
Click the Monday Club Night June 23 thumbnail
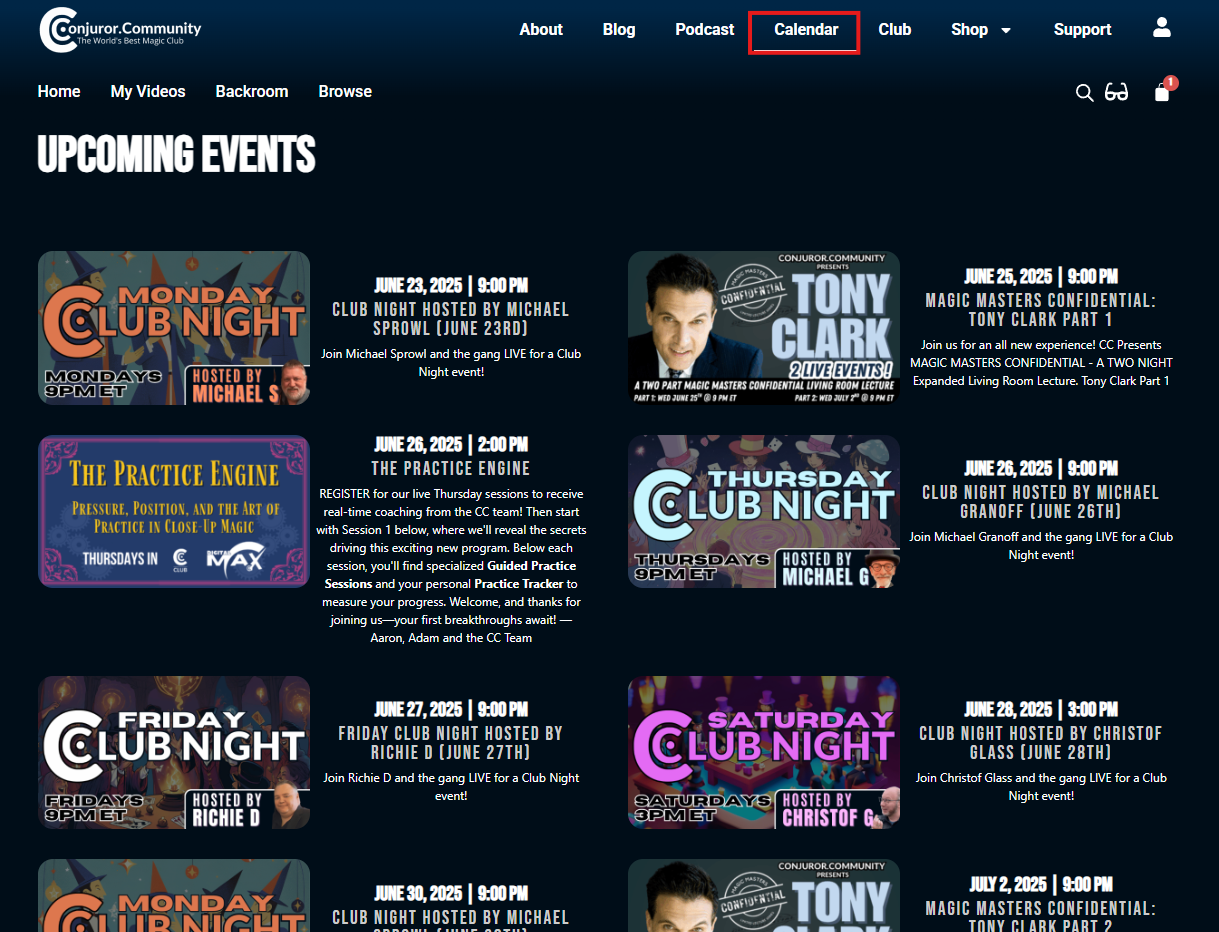[174, 328]
